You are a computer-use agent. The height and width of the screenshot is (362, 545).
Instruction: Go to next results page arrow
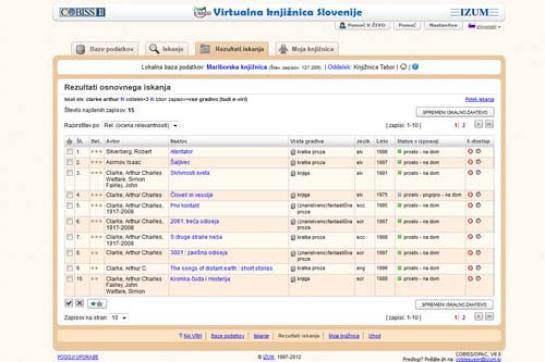478,124
